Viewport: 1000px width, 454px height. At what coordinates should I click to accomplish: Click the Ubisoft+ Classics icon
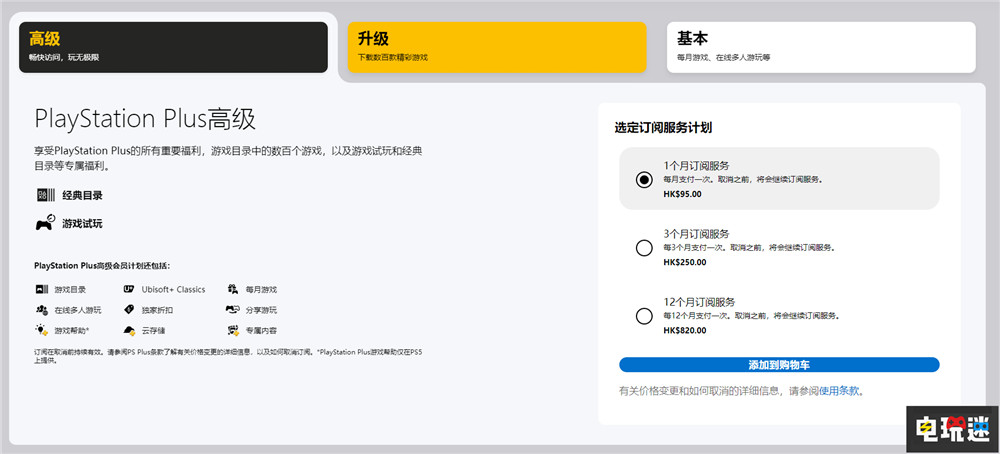pyautogui.click(x=129, y=289)
